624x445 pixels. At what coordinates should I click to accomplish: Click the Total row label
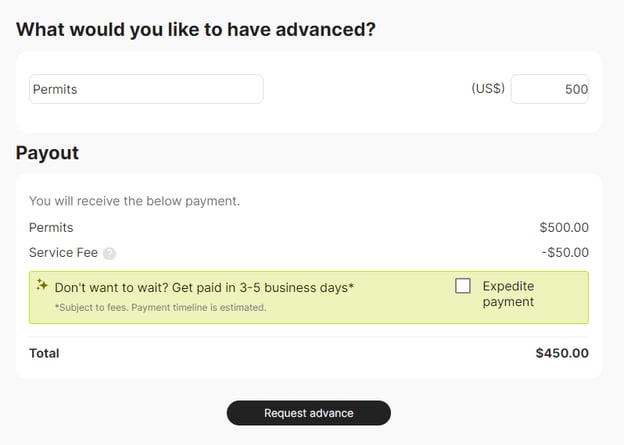tap(44, 353)
